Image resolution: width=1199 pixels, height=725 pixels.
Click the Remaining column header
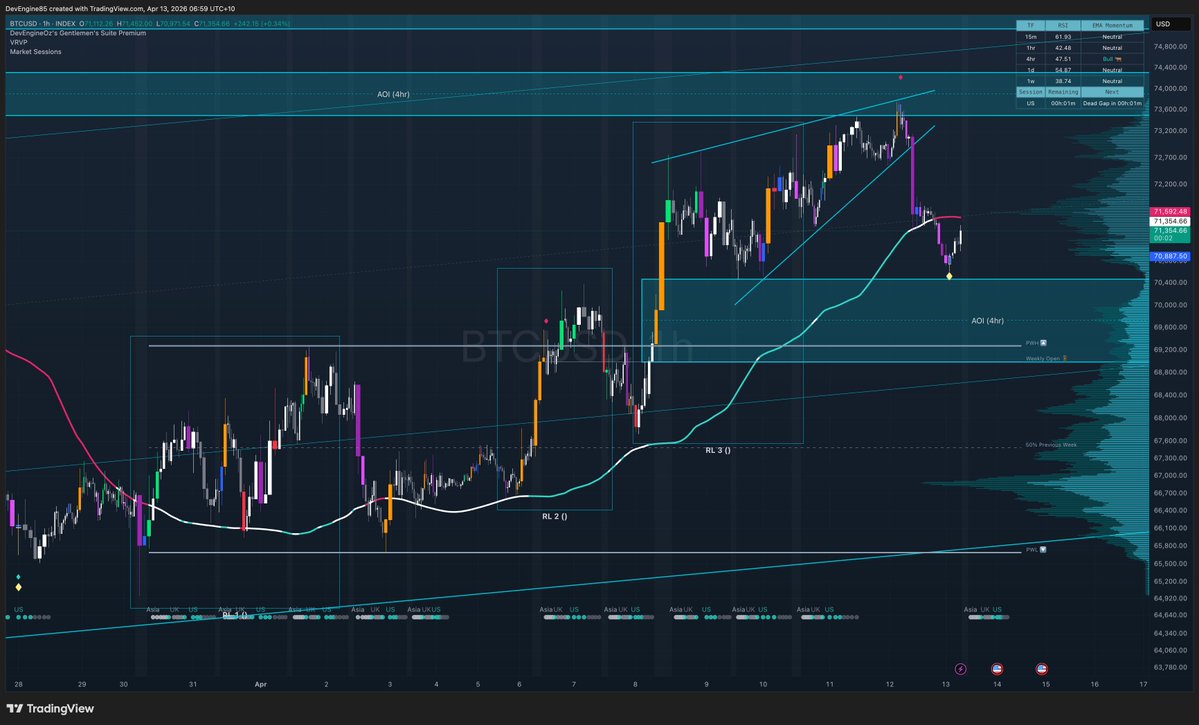coord(1063,92)
